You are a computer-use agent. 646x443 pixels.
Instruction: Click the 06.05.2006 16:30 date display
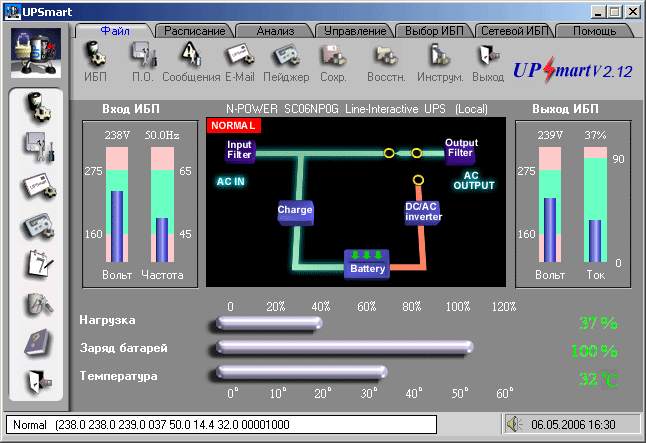573,424
